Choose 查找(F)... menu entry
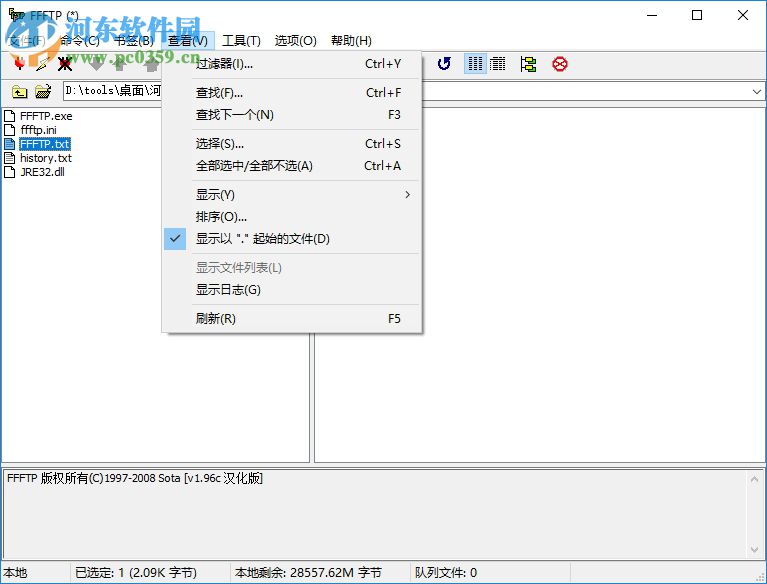Screen dimensions: 767x584 tap(293, 92)
